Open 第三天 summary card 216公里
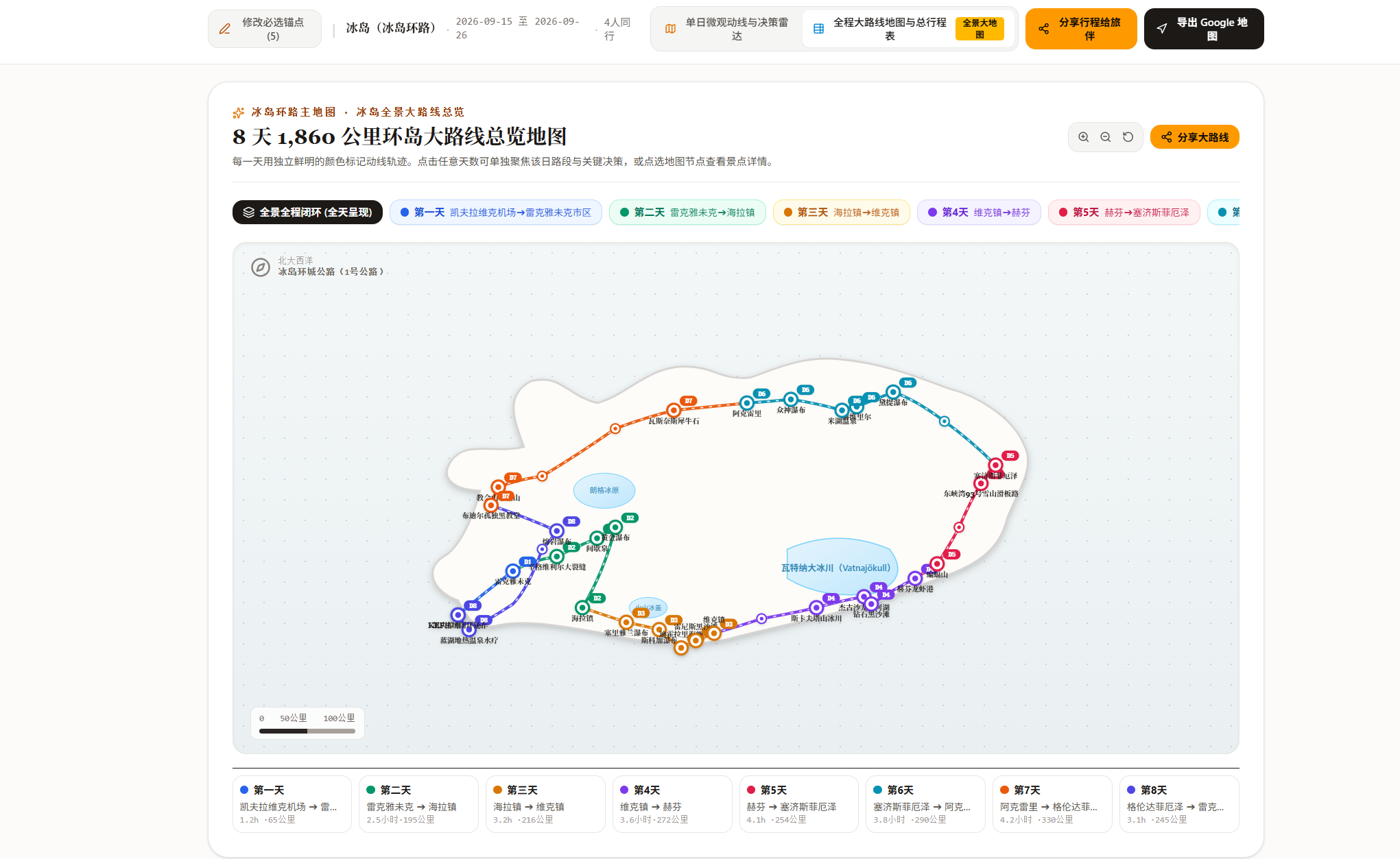Image resolution: width=1400 pixels, height=859 pixels. pos(545,804)
